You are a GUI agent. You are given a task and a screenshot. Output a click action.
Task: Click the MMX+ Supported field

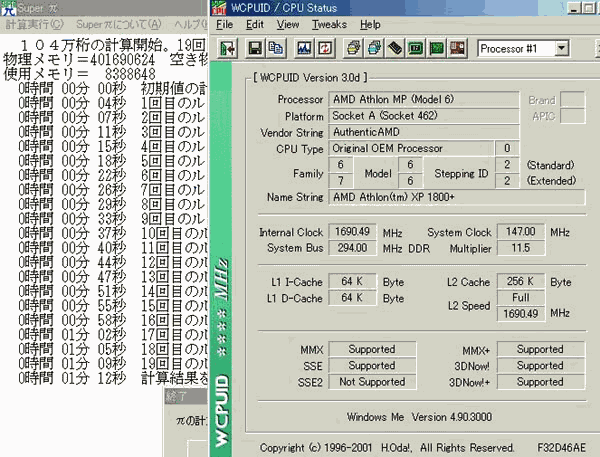point(541,349)
